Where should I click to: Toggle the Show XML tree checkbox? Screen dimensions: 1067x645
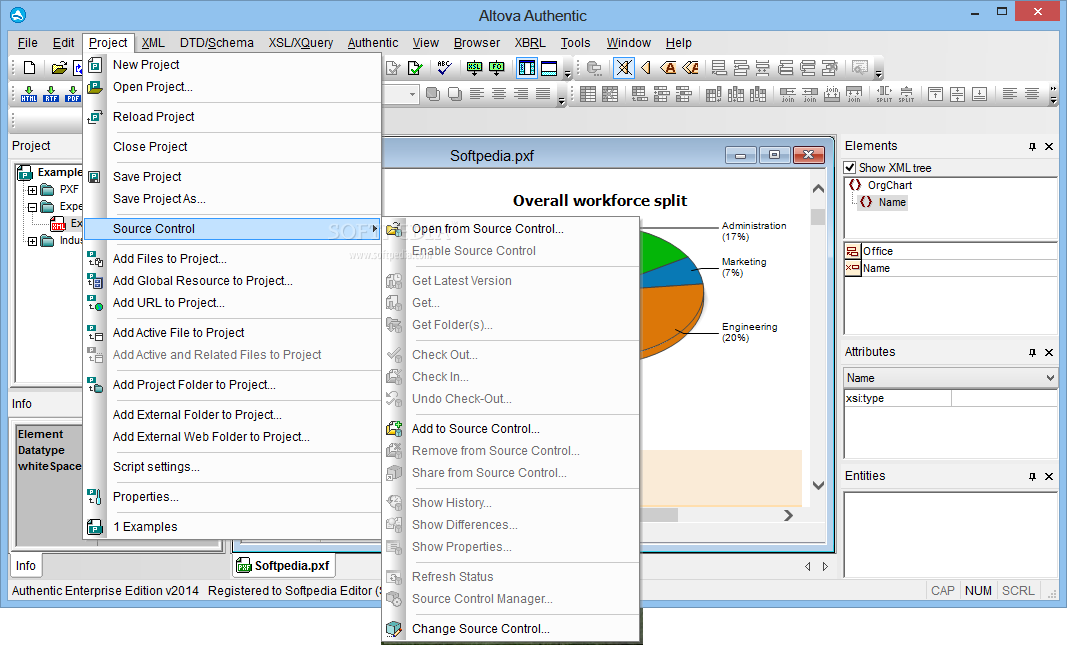(x=849, y=167)
